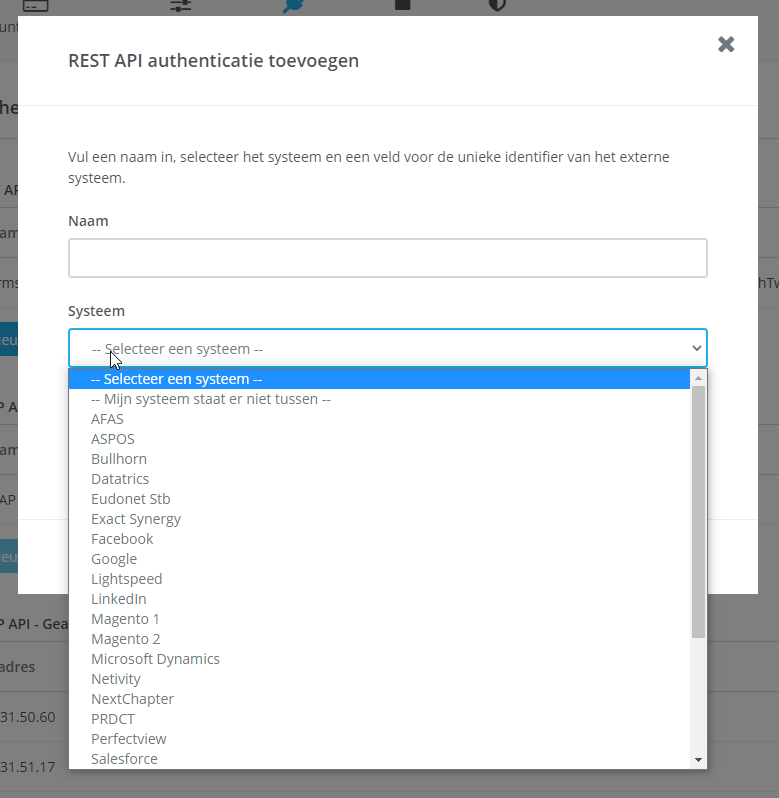Pick Google from the dropdown options
779x798 pixels.
point(114,559)
